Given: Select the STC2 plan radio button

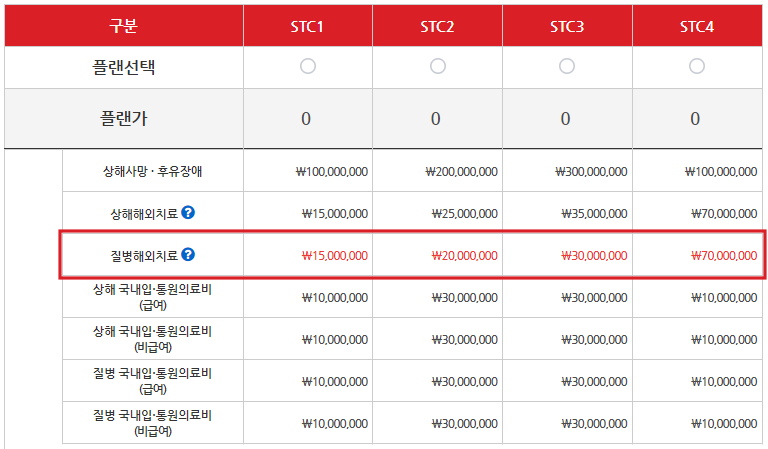Looking at the screenshot, I should point(437,66).
